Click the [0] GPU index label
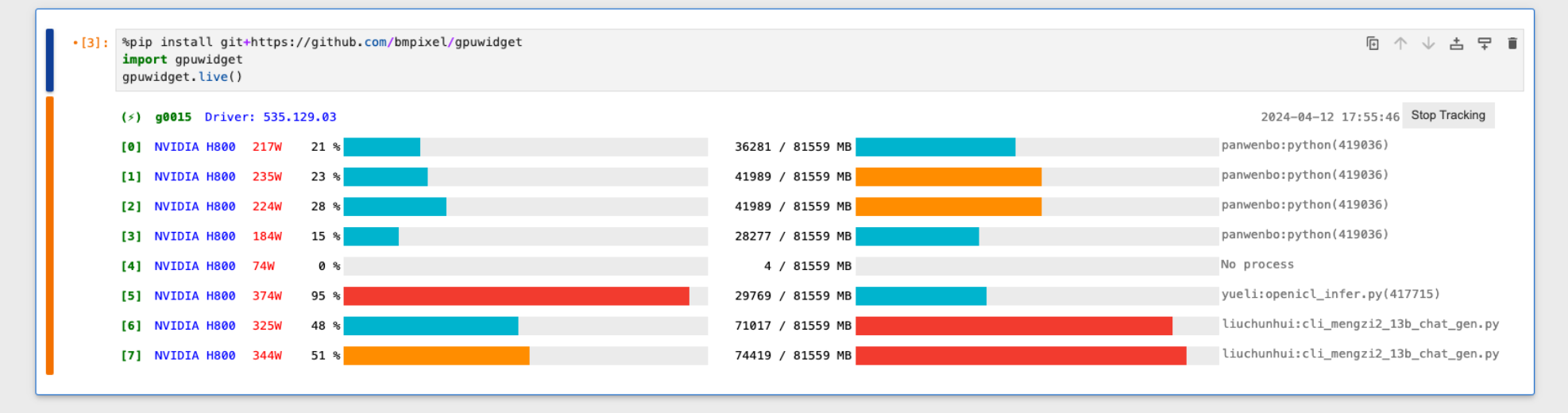This screenshot has width=1568, height=413. pos(131,147)
